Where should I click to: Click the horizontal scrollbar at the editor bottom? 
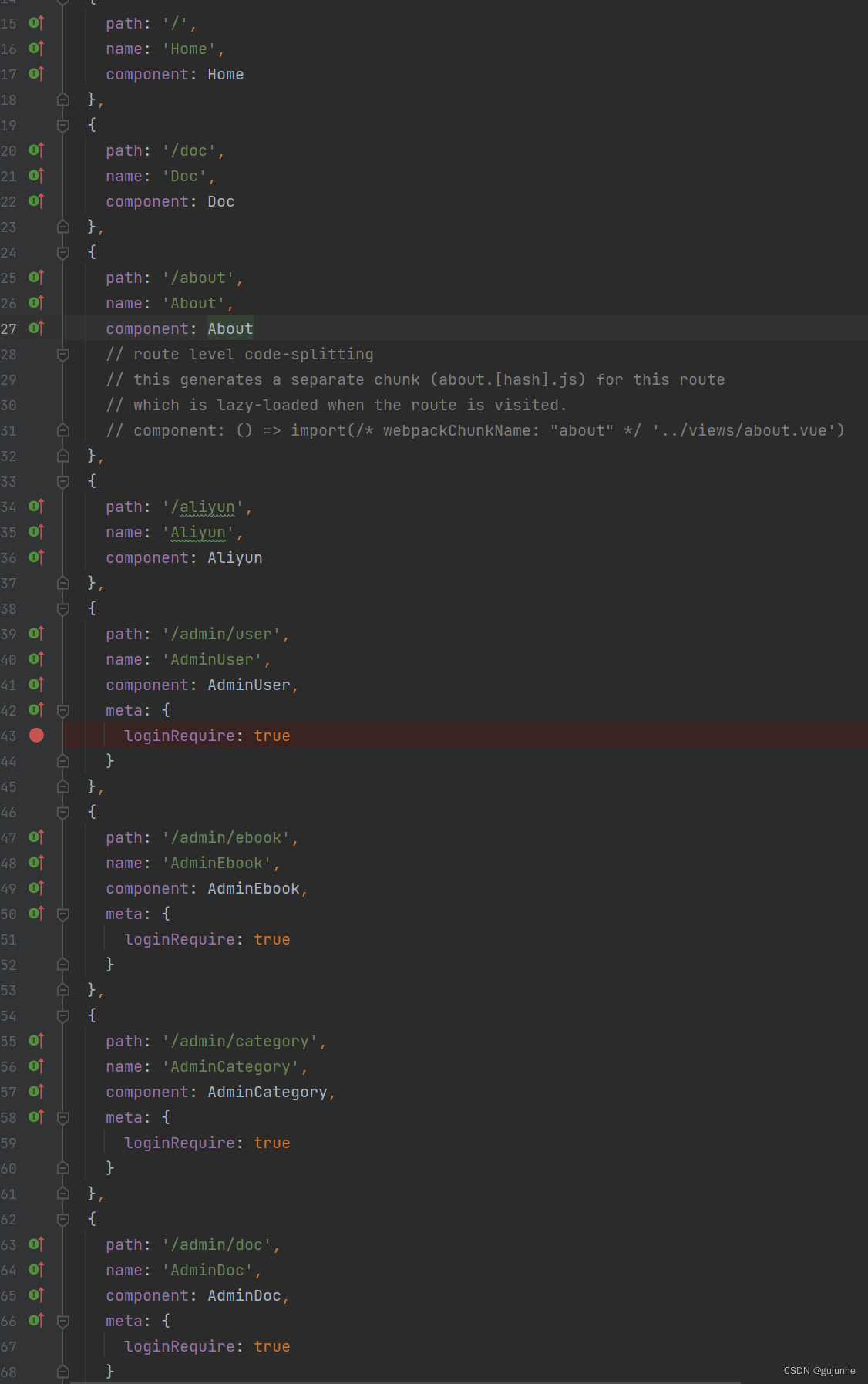coord(405,1382)
